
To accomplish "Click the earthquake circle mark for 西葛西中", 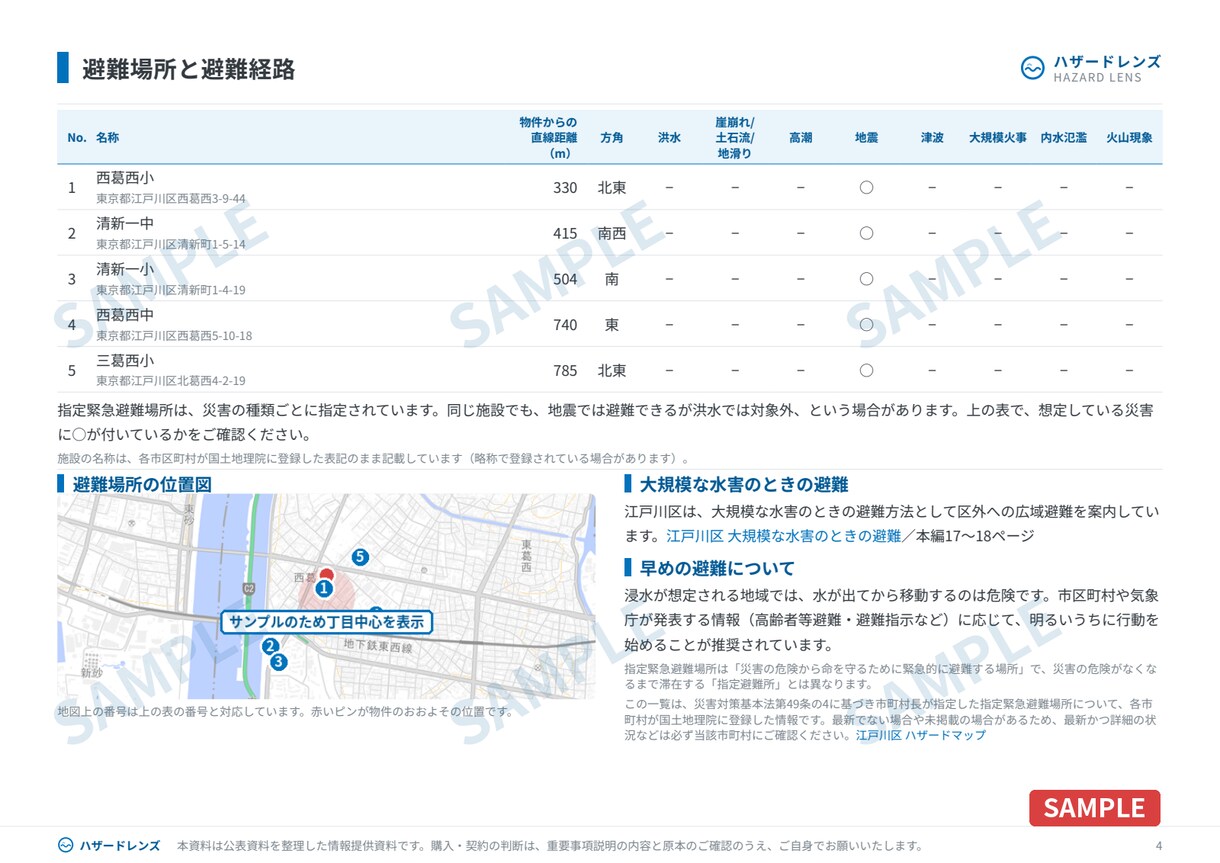I will tap(866, 324).
